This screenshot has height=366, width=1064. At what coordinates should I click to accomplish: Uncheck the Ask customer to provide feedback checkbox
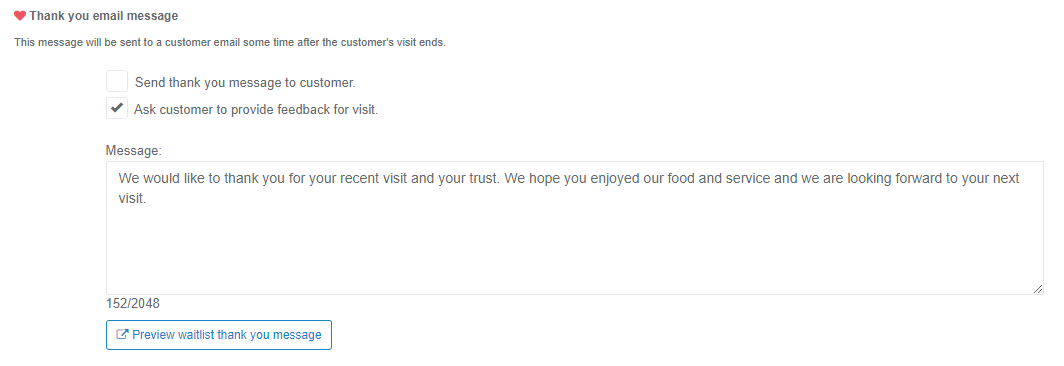[117, 108]
